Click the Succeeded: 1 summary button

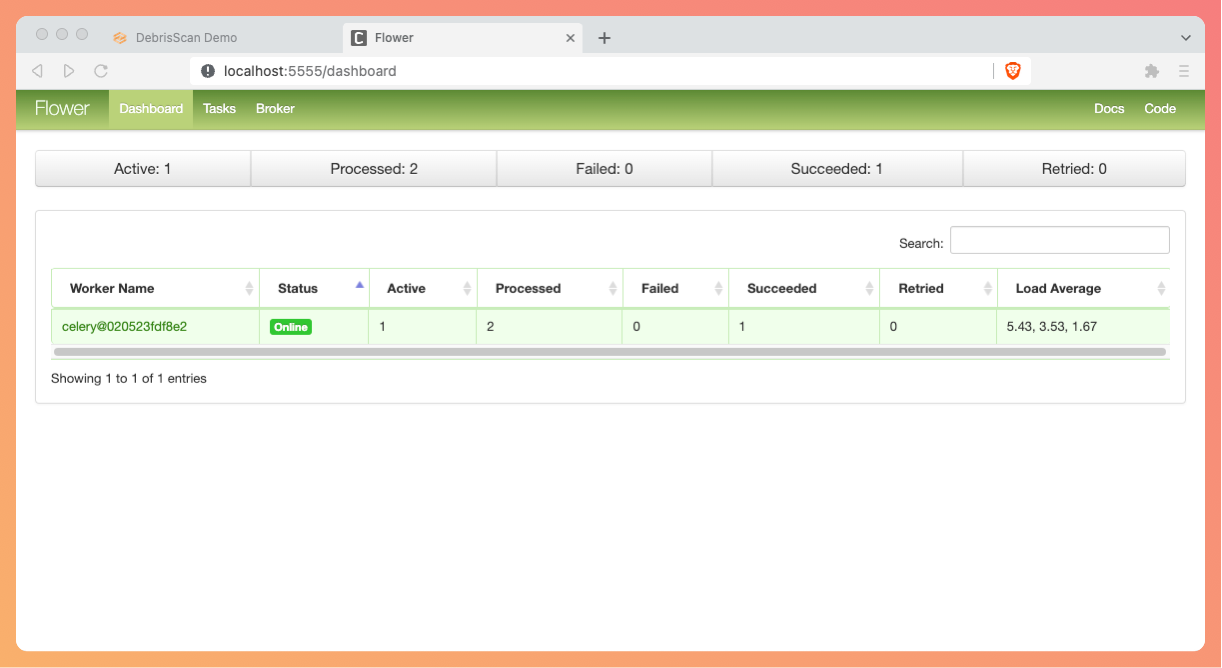point(837,168)
